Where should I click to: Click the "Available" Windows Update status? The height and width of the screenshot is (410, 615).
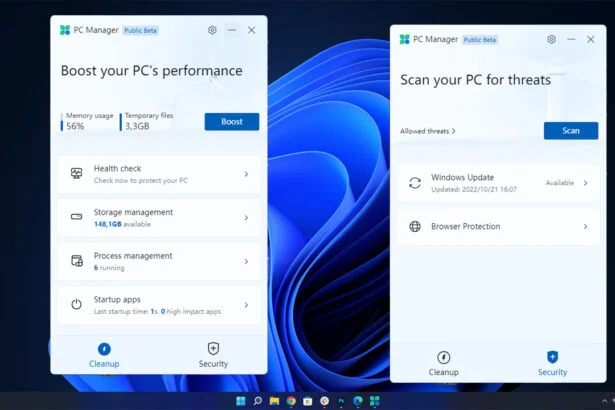tap(560, 183)
